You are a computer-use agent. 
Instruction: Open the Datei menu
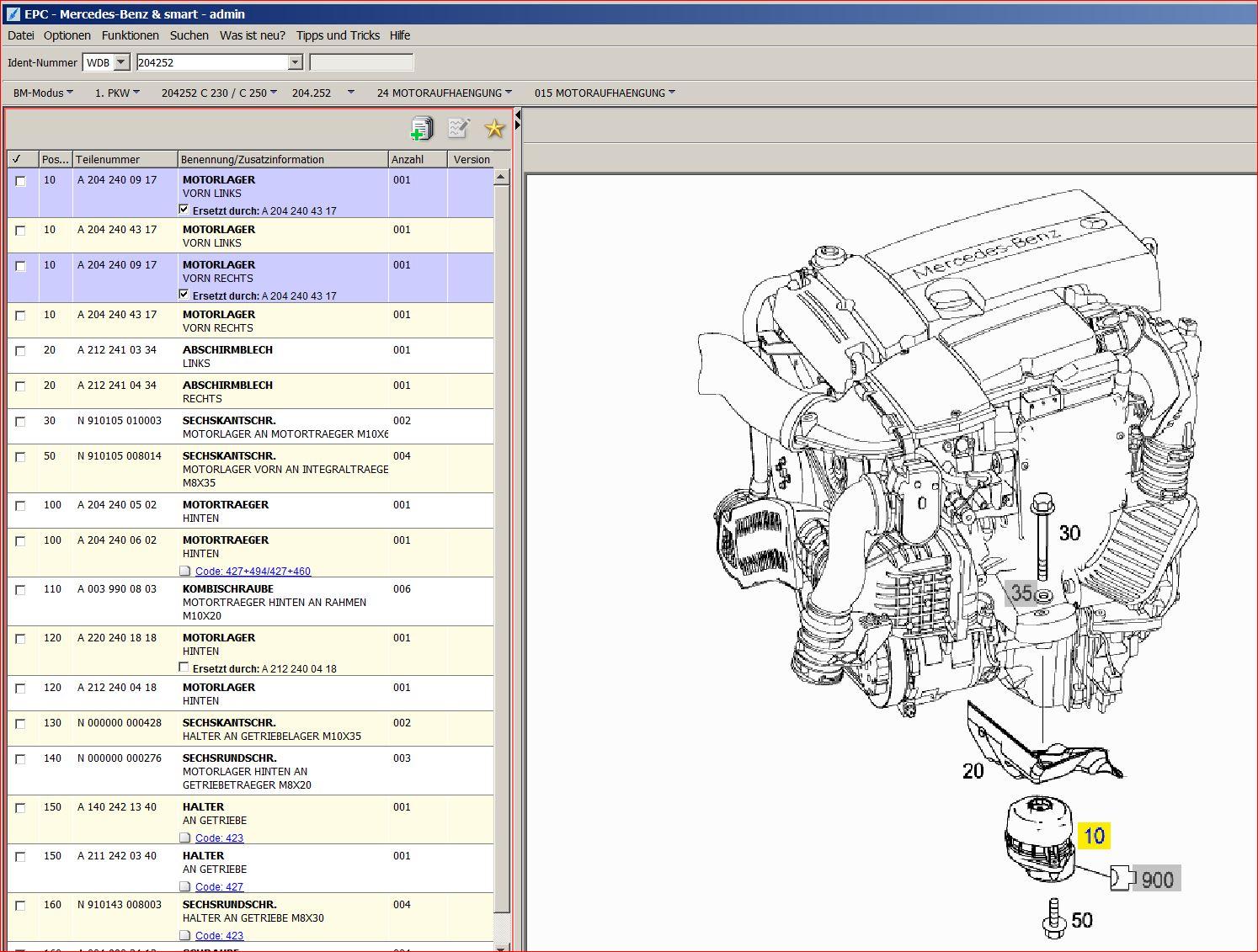[x=21, y=35]
